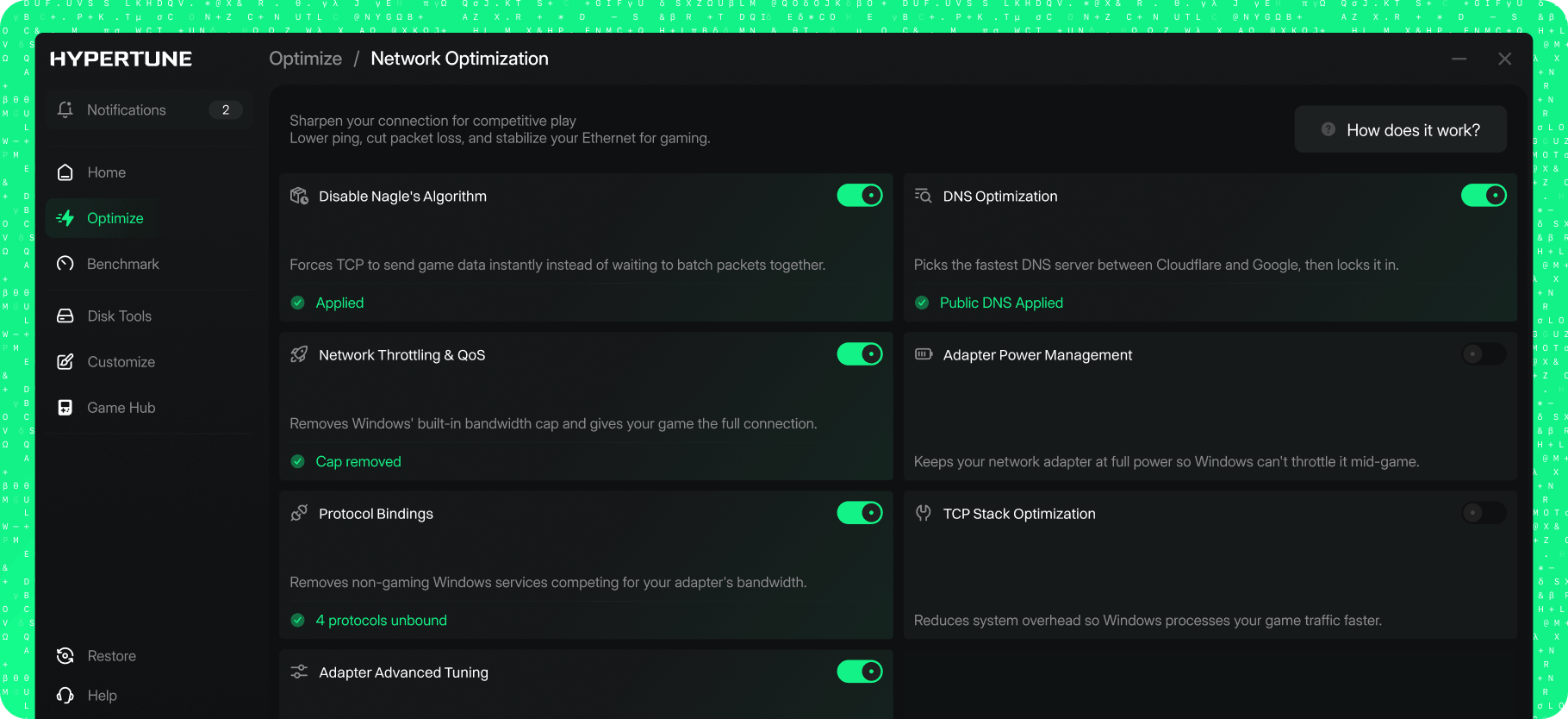Viewport: 1568px width, 719px height.
Task: Click the 4 protocols unbound status text
Action: click(x=381, y=620)
